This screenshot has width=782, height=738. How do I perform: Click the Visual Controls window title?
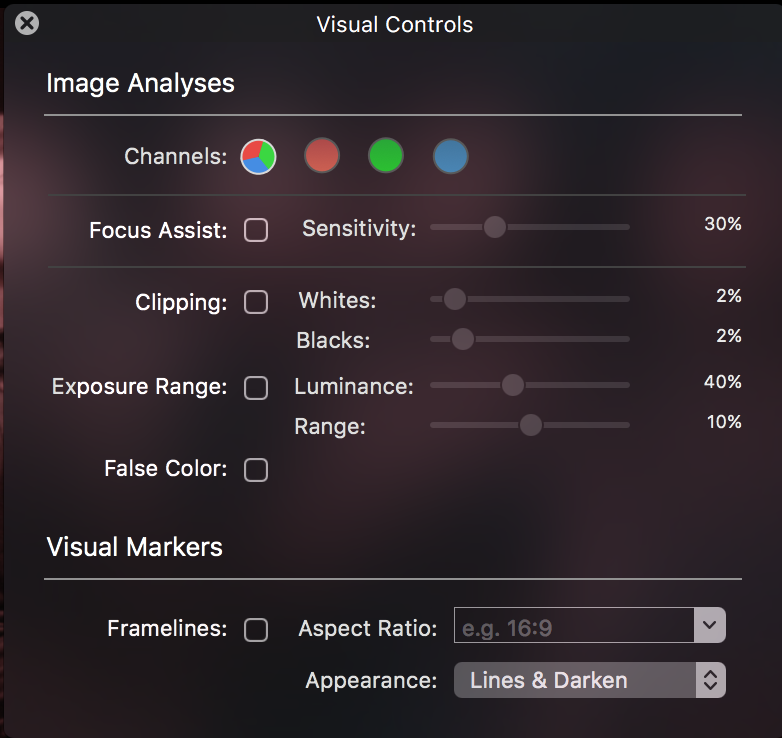click(394, 24)
